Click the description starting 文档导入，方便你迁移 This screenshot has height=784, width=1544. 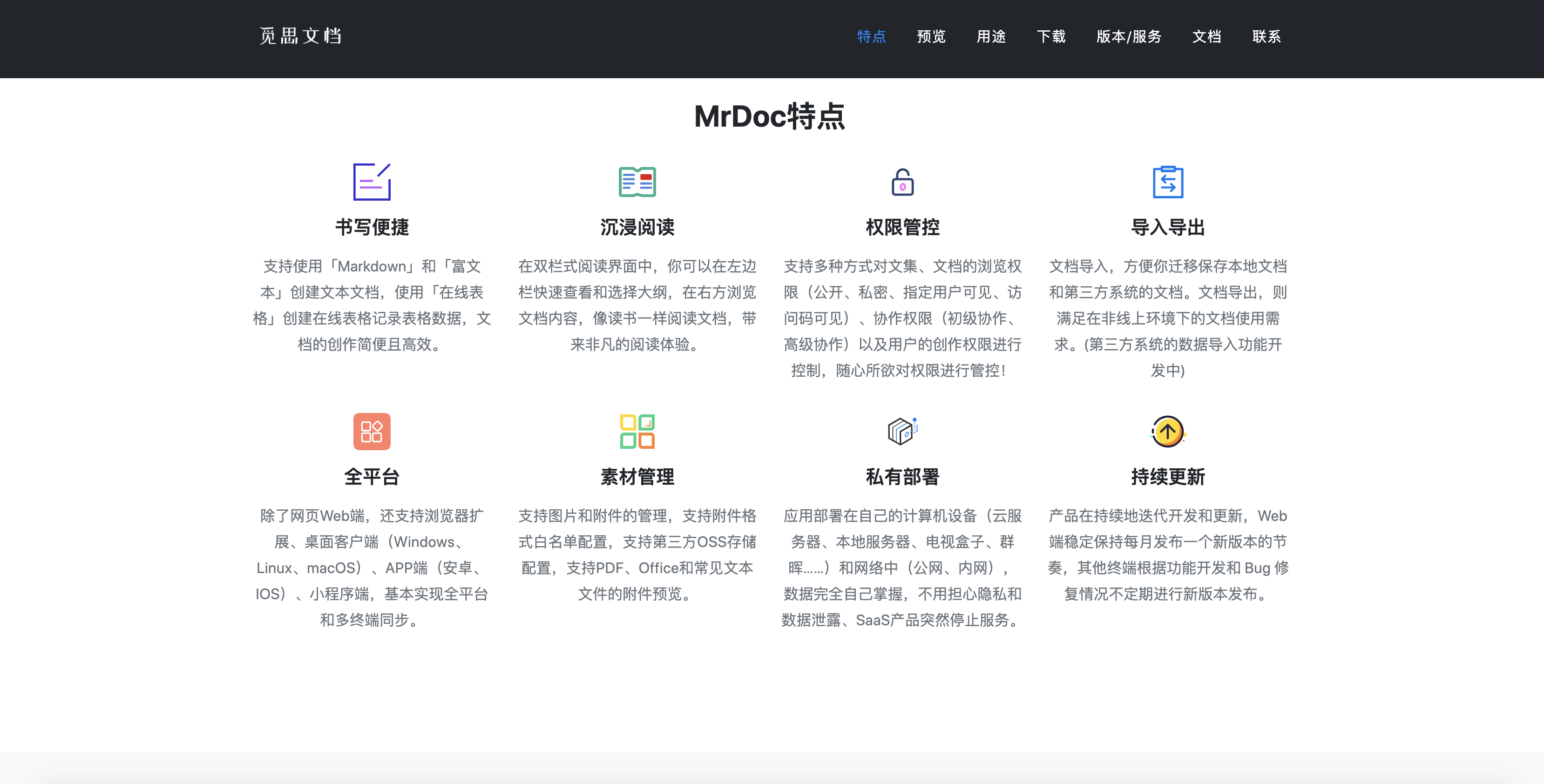pyautogui.click(x=1168, y=318)
